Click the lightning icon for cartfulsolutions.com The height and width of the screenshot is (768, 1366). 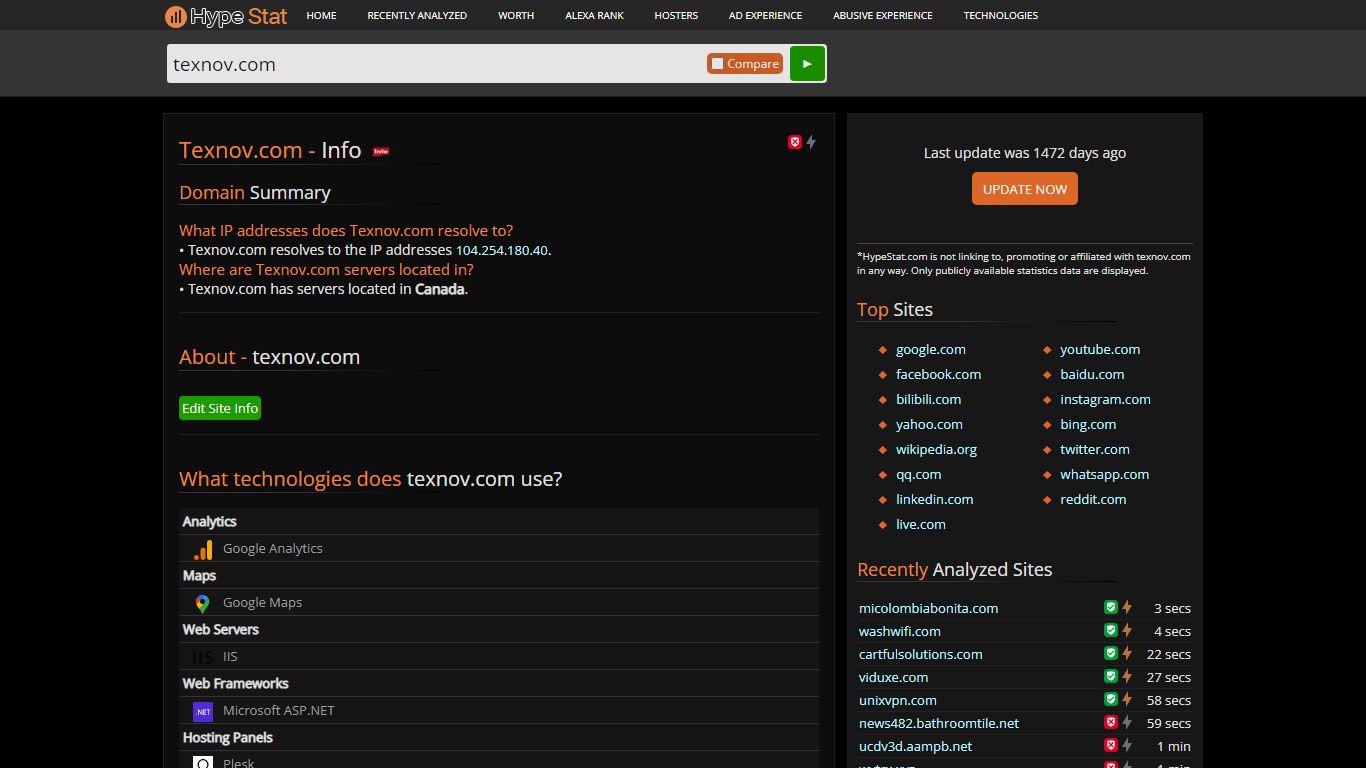click(x=1127, y=653)
